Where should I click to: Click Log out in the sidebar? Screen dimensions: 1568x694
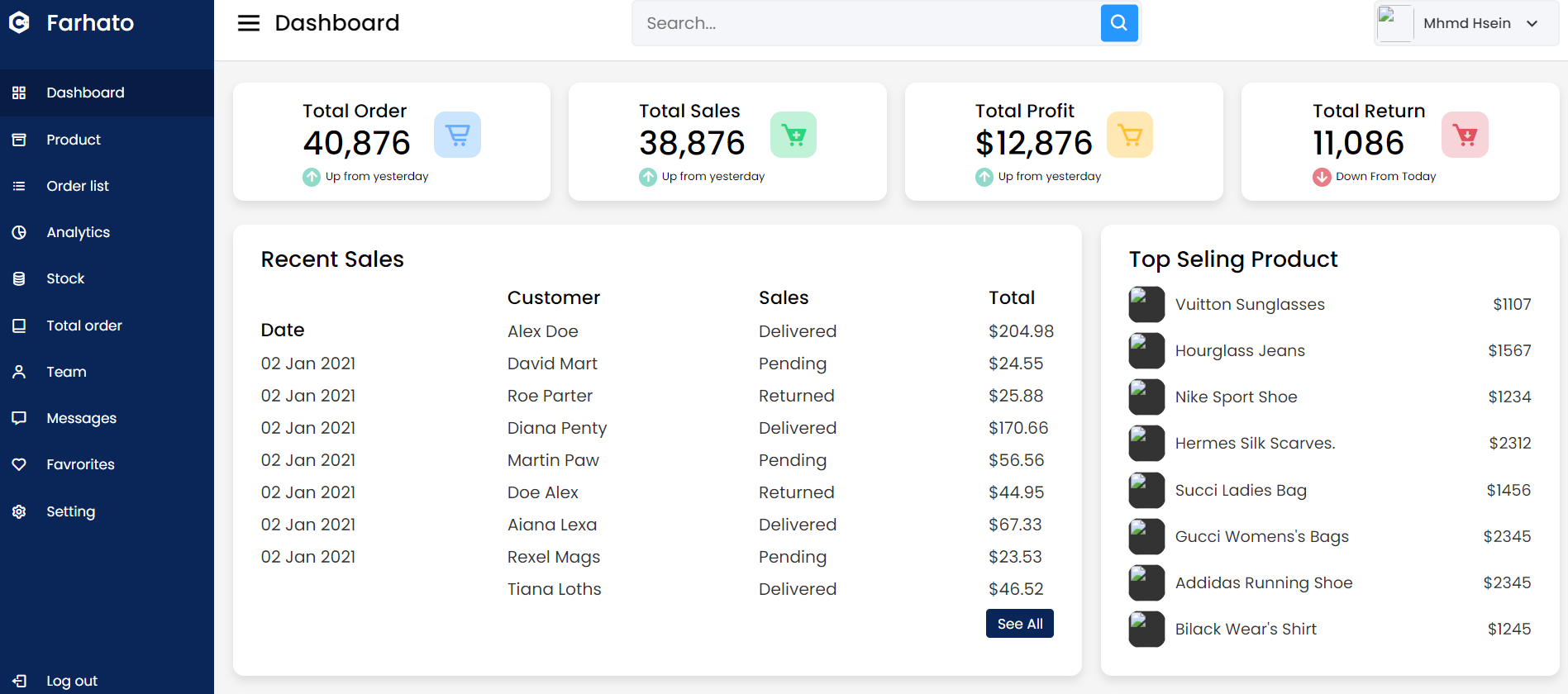[72, 681]
